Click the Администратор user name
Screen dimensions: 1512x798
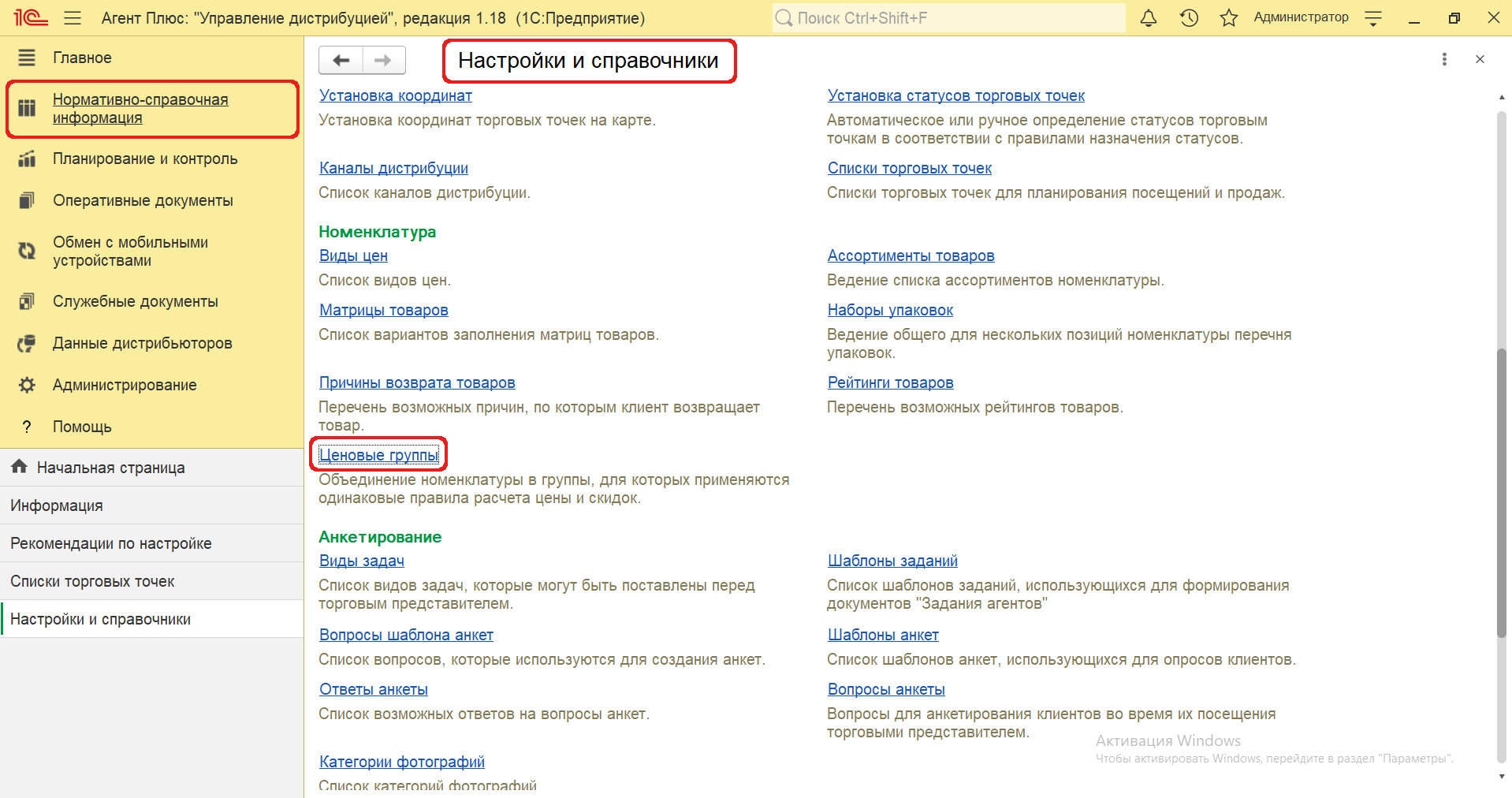click(x=1301, y=17)
